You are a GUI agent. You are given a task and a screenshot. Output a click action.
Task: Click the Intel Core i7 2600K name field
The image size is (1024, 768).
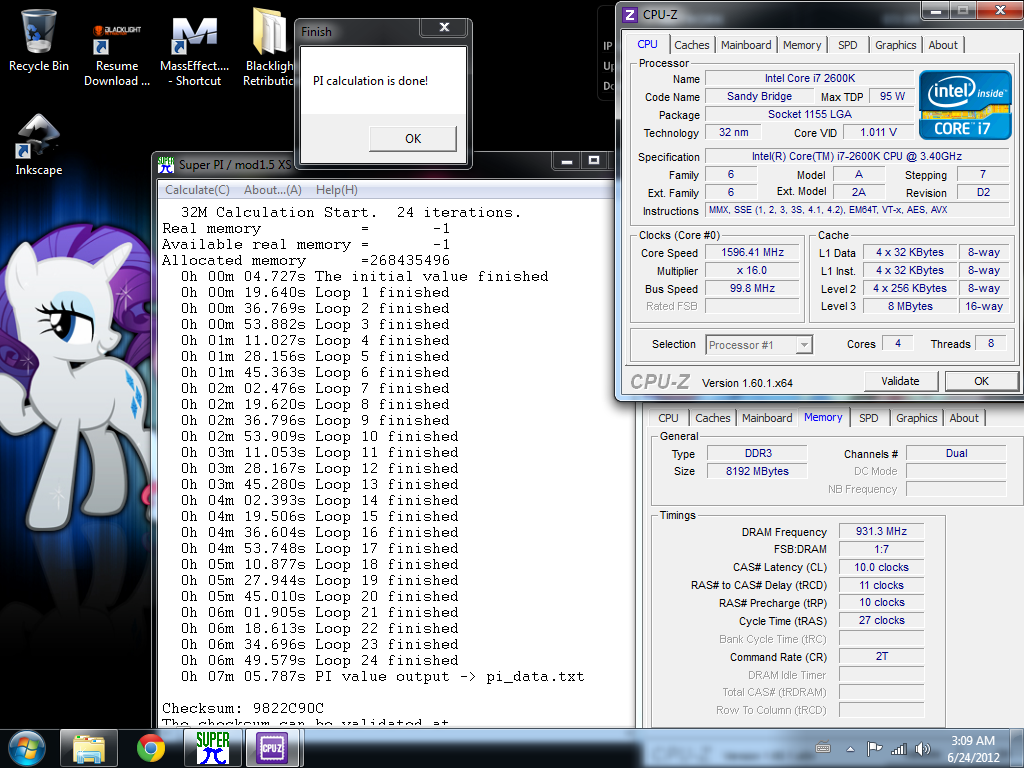(810, 78)
